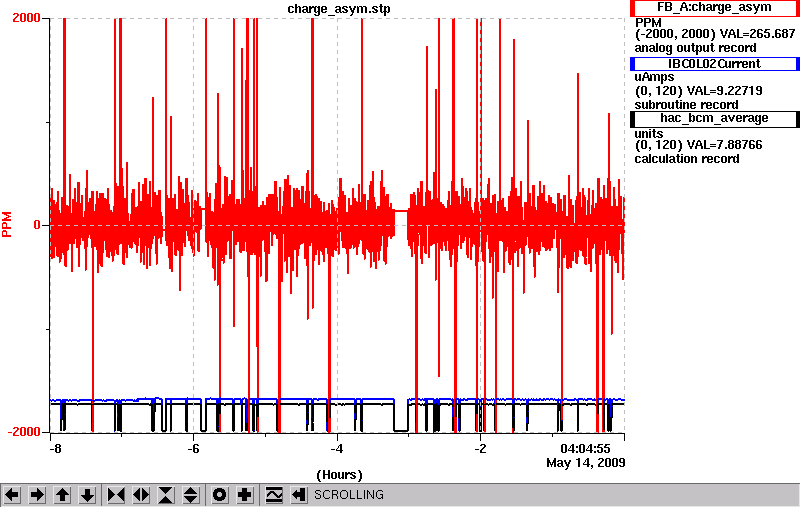The width and height of the screenshot is (800, 507).
Task: Click the 'calculation record' text
Action: tap(687, 159)
